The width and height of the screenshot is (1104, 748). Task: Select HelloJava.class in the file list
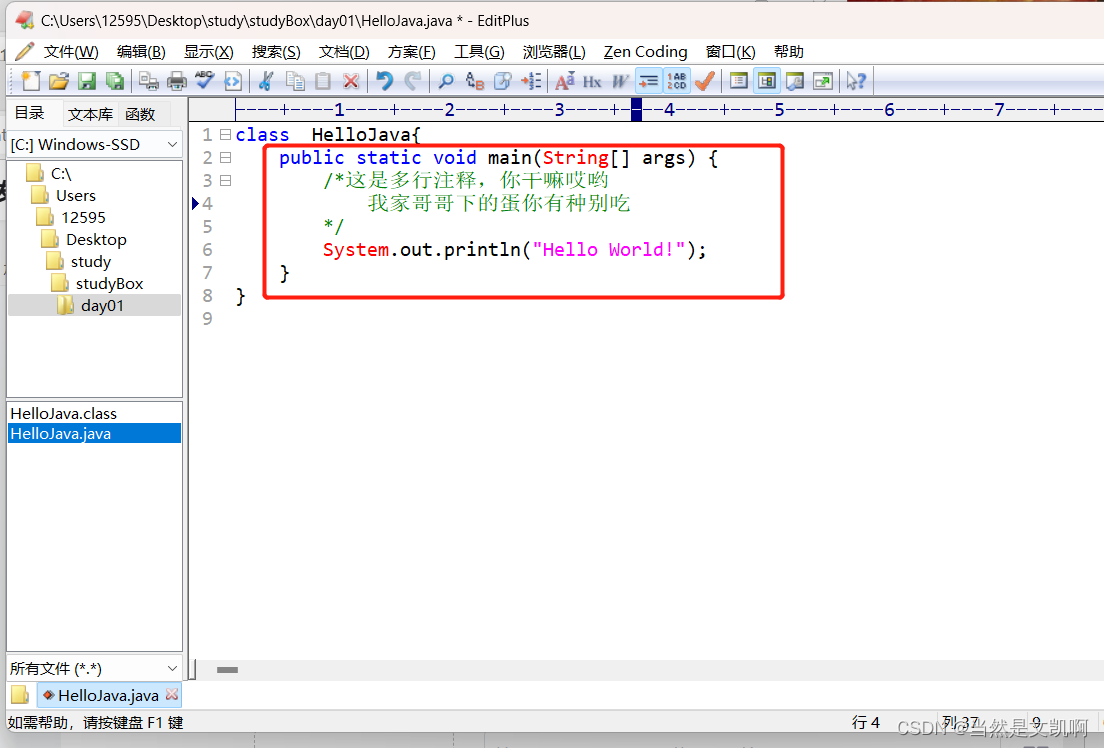coord(62,413)
